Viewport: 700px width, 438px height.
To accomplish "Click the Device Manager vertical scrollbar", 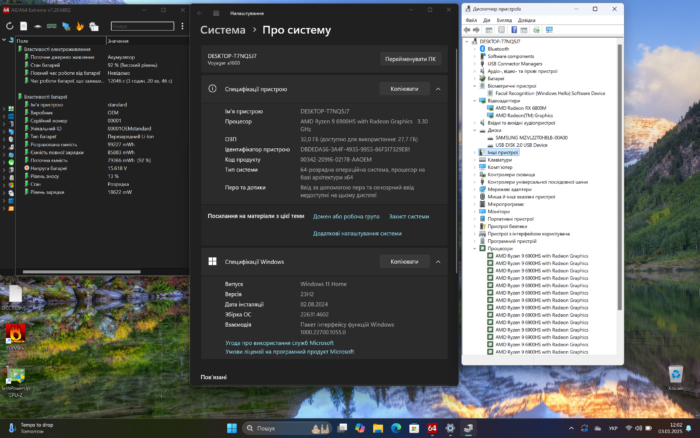I will (x=620, y=177).
